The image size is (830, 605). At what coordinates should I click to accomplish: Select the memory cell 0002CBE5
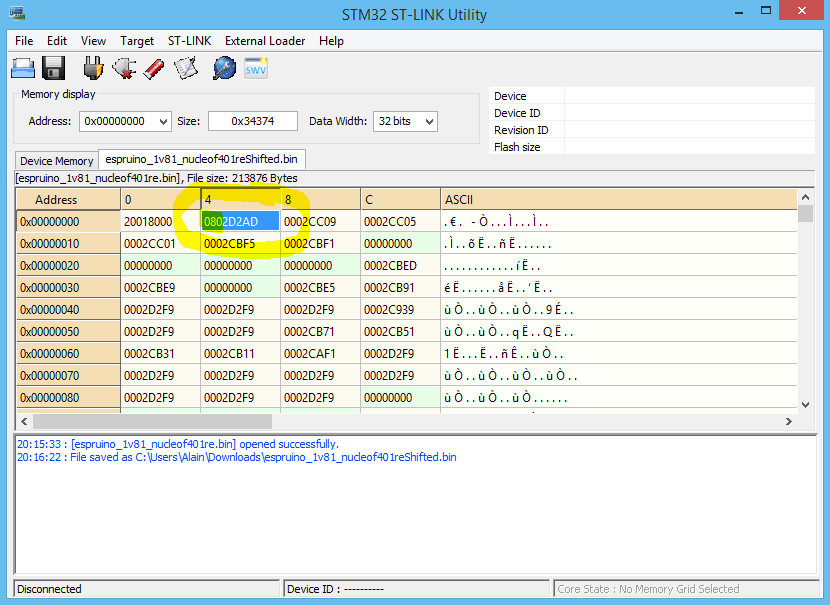[320, 288]
